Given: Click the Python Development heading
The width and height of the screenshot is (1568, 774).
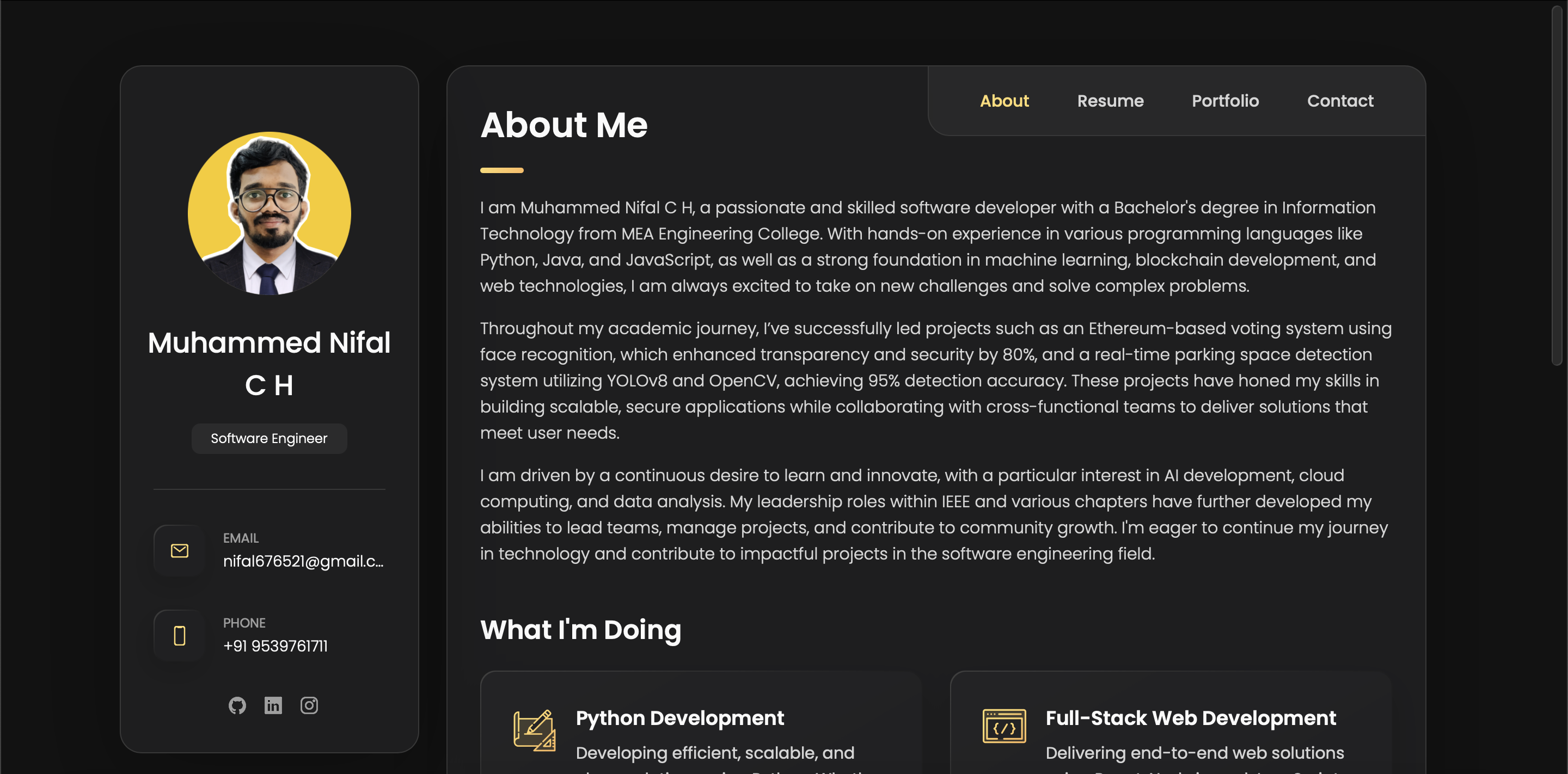Looking at the screenshot, I should 680,718.
